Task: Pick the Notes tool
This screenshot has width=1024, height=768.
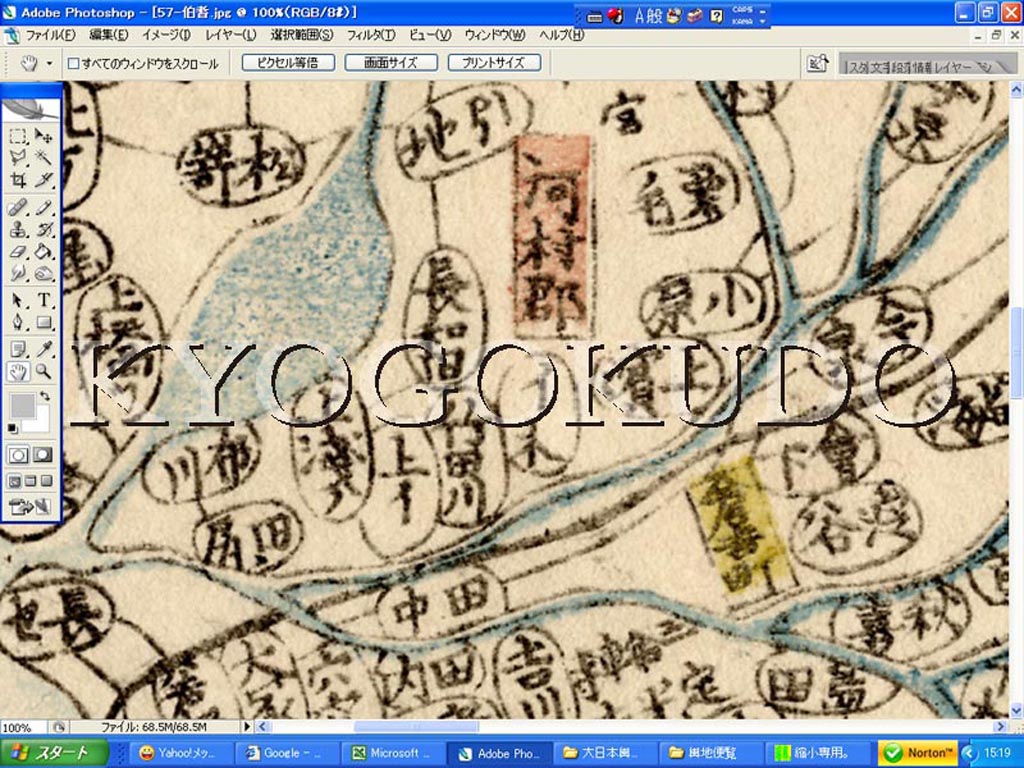Action: point(18,349)
